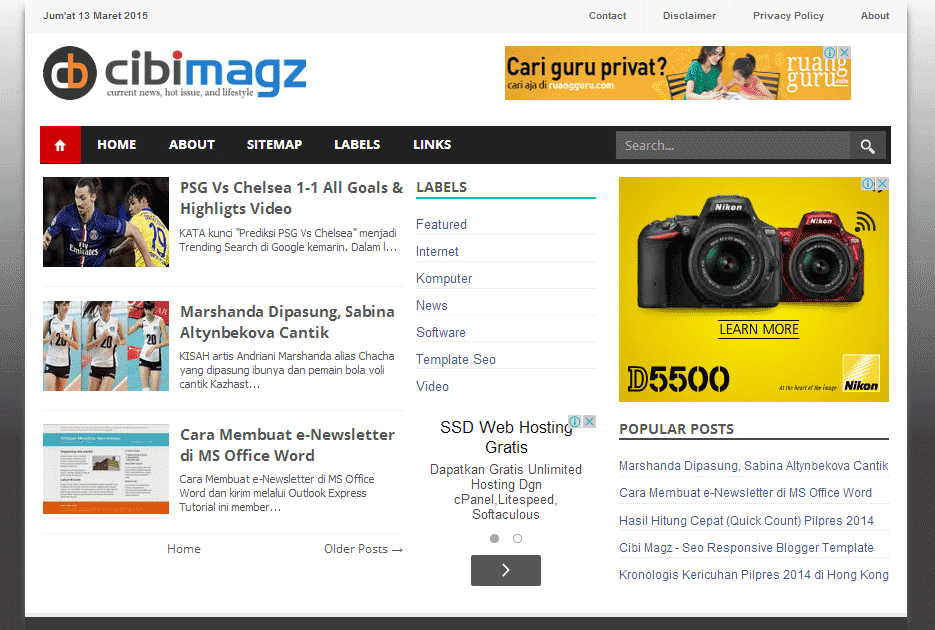Select the Template Seo label
The image size is (935, 630).
456,359
